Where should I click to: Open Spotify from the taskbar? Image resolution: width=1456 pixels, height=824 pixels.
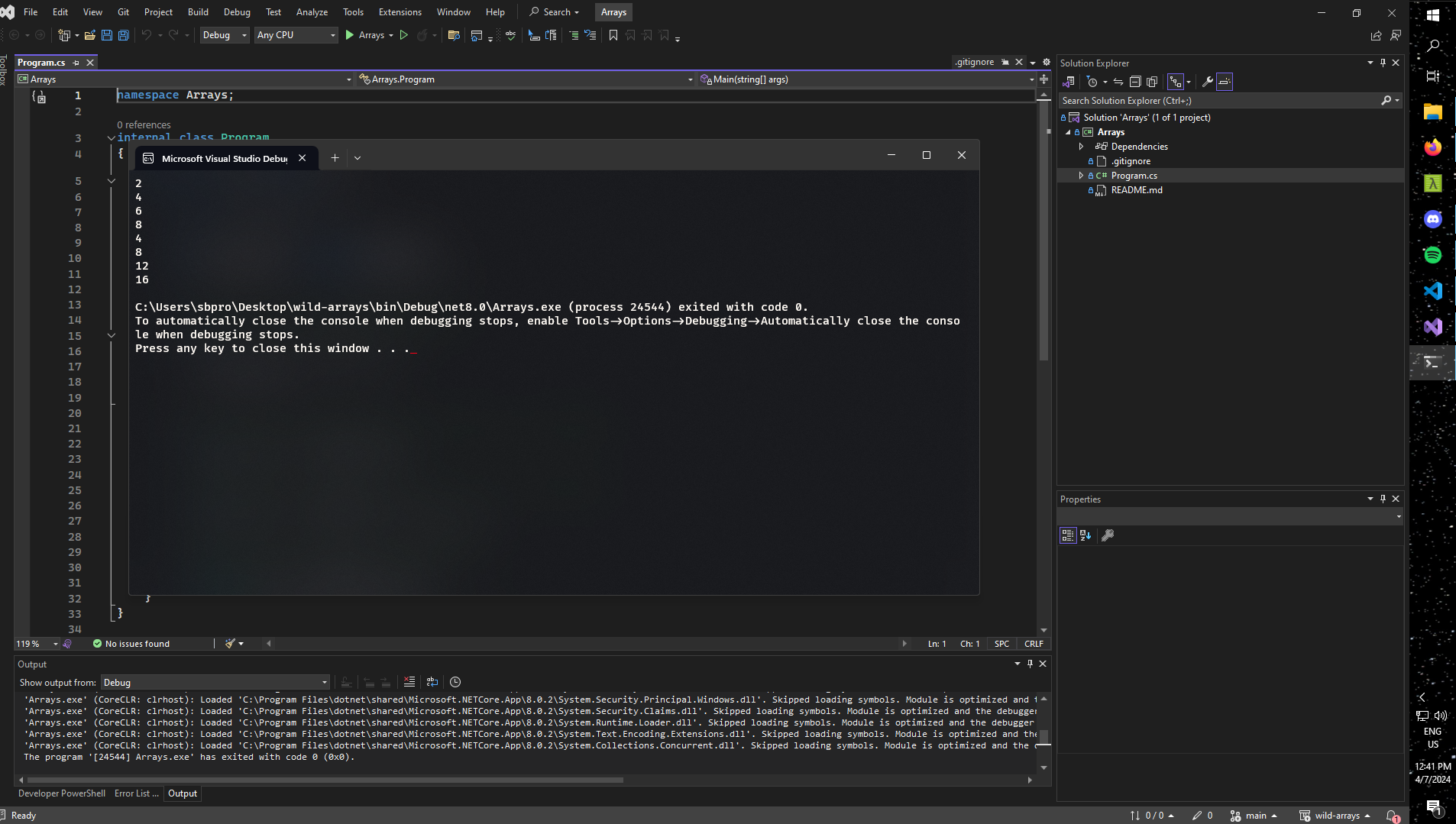click(x=1432, y=255)
